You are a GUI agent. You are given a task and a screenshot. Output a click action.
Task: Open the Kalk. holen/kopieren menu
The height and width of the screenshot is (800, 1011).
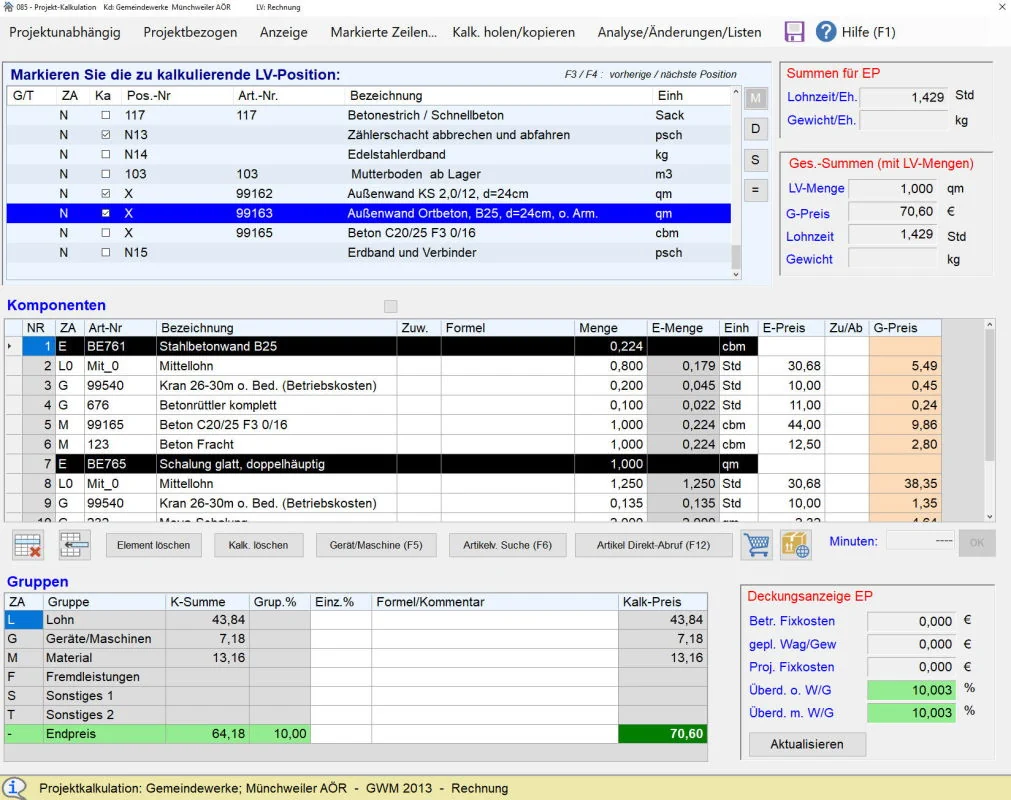[513, 32]
